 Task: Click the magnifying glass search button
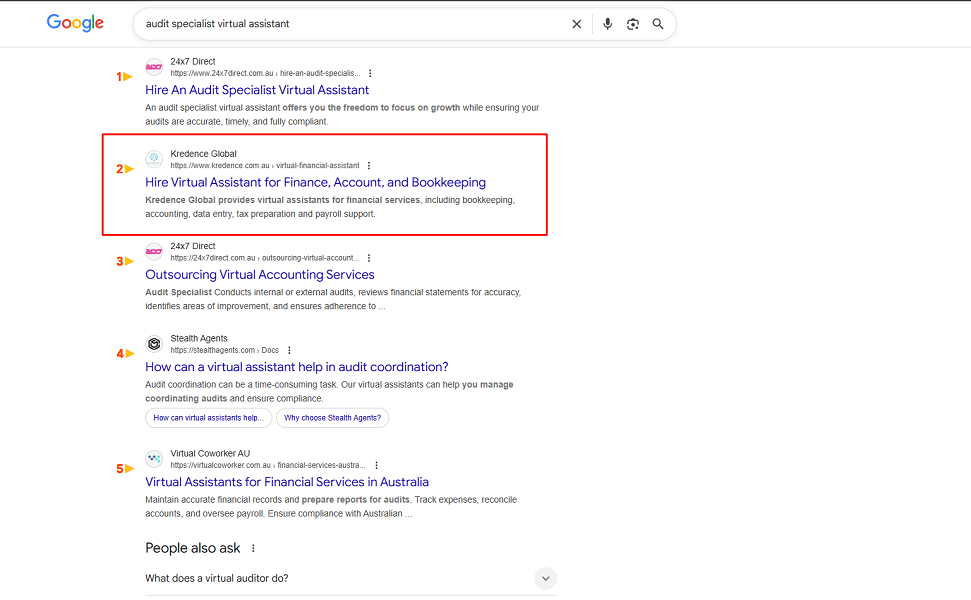[658, 24]
